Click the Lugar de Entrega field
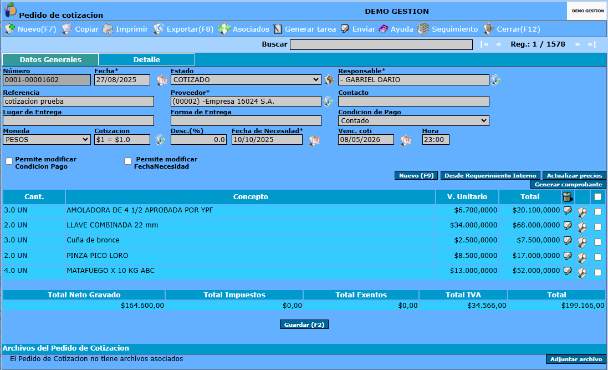The height and width of the screenshot is (370, 608). 78,121
